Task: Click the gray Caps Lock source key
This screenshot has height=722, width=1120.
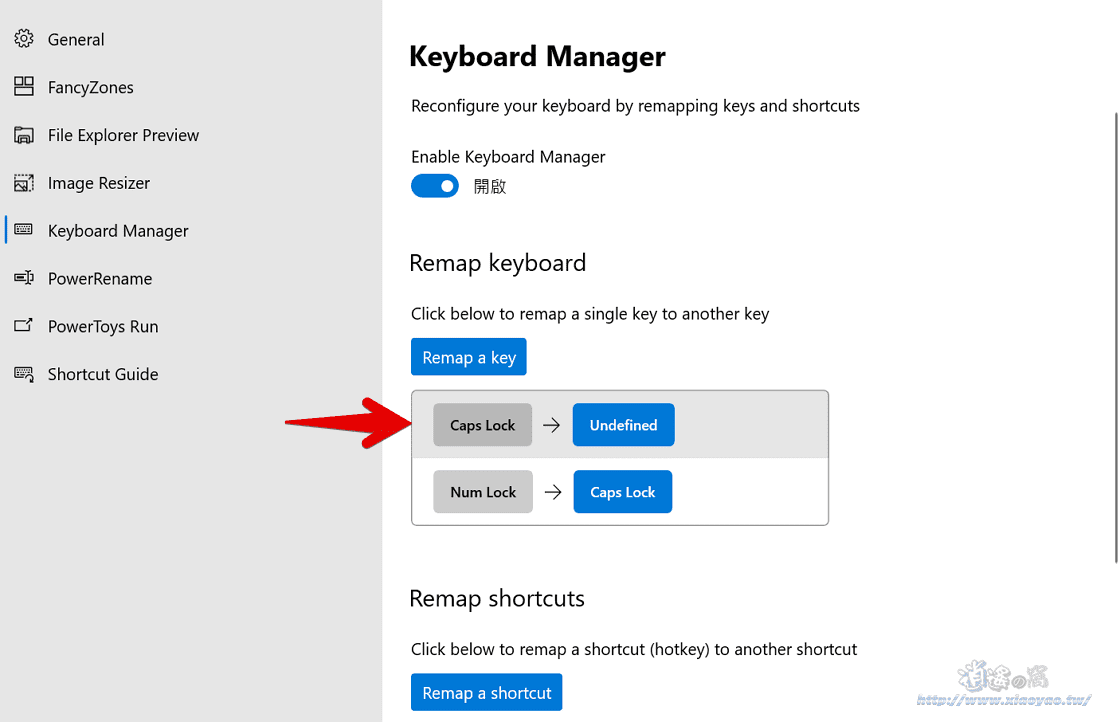Action: (482, 425)
